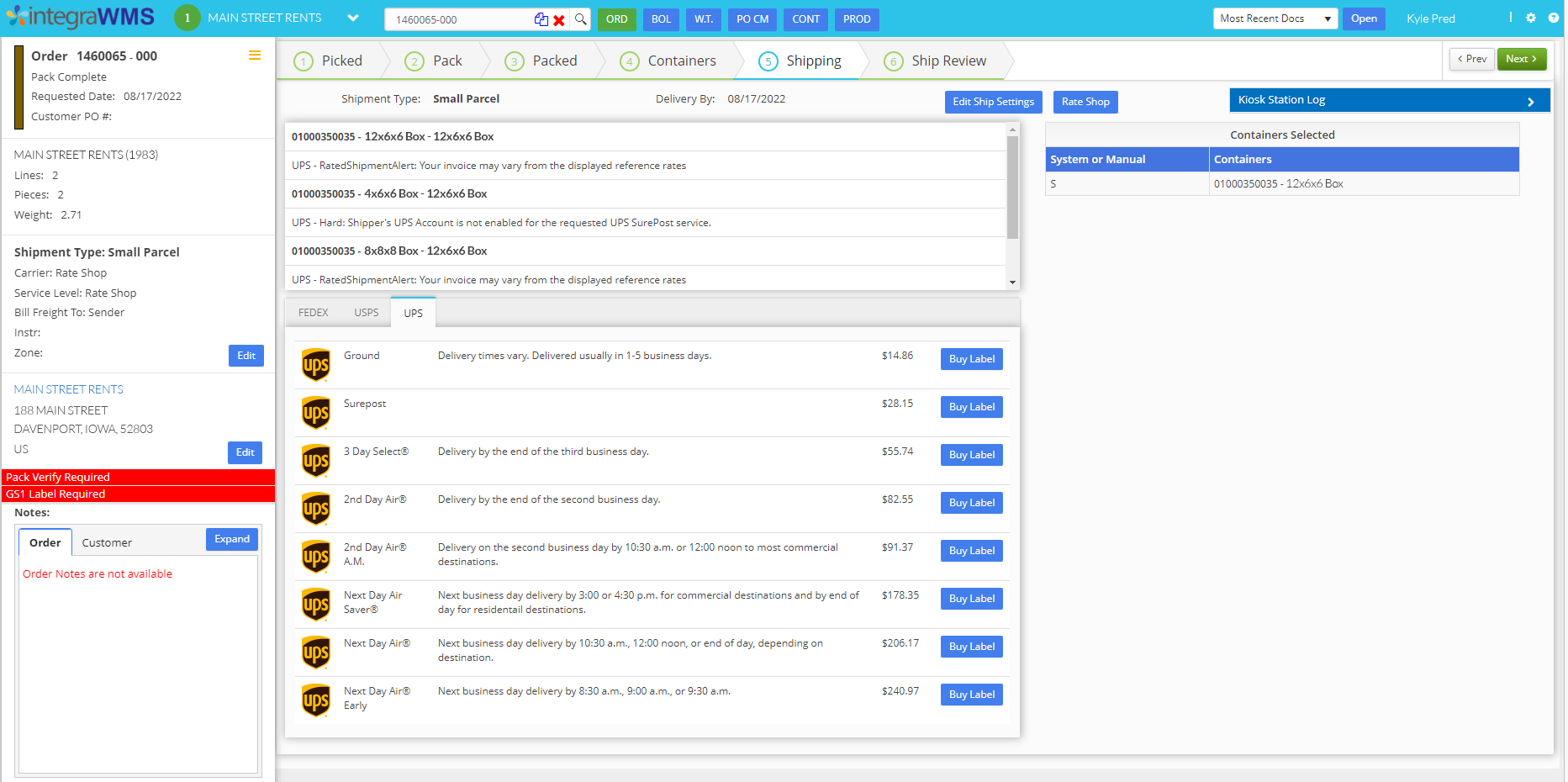Click the green warehouse number 1 badge

[x=187, y=18]
